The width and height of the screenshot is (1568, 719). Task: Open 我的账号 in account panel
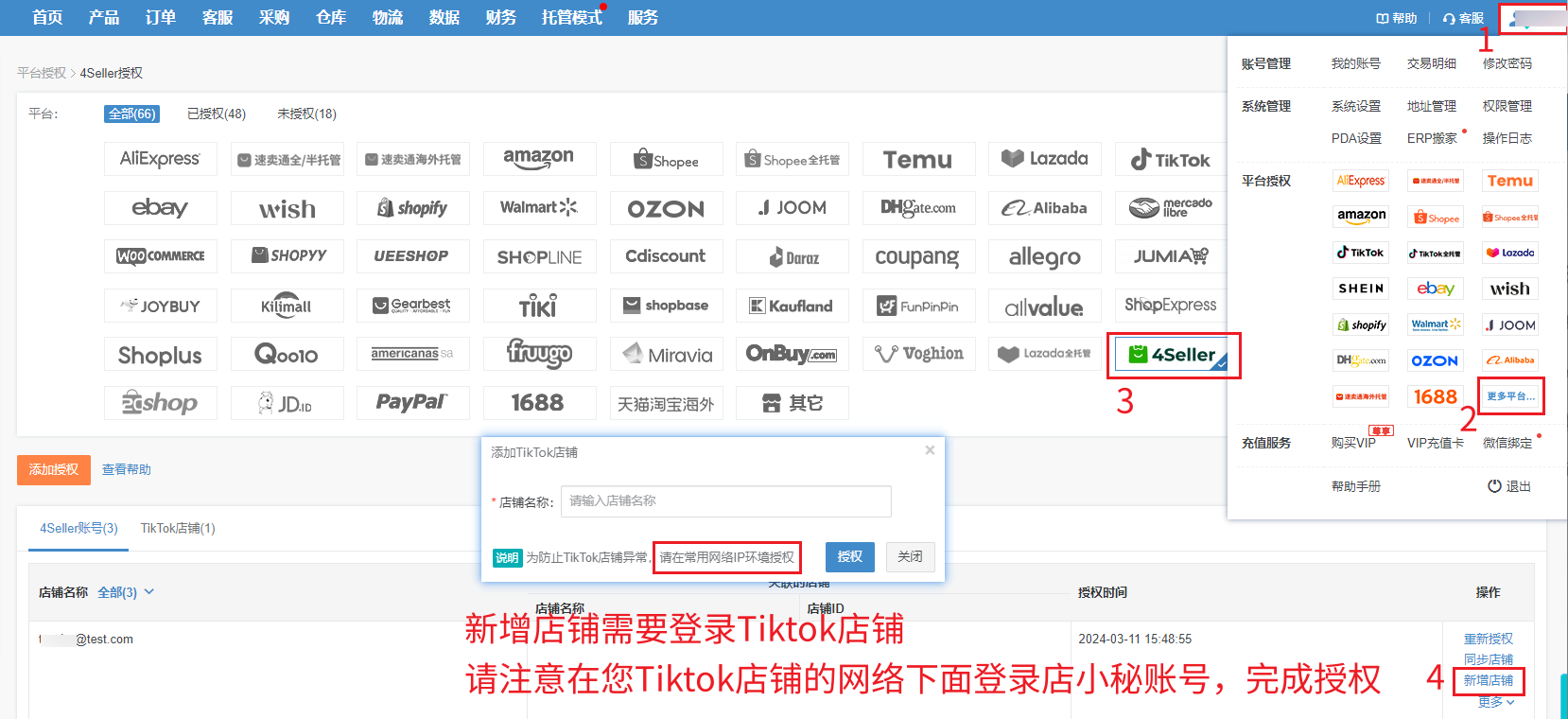tap(1356, 63)
